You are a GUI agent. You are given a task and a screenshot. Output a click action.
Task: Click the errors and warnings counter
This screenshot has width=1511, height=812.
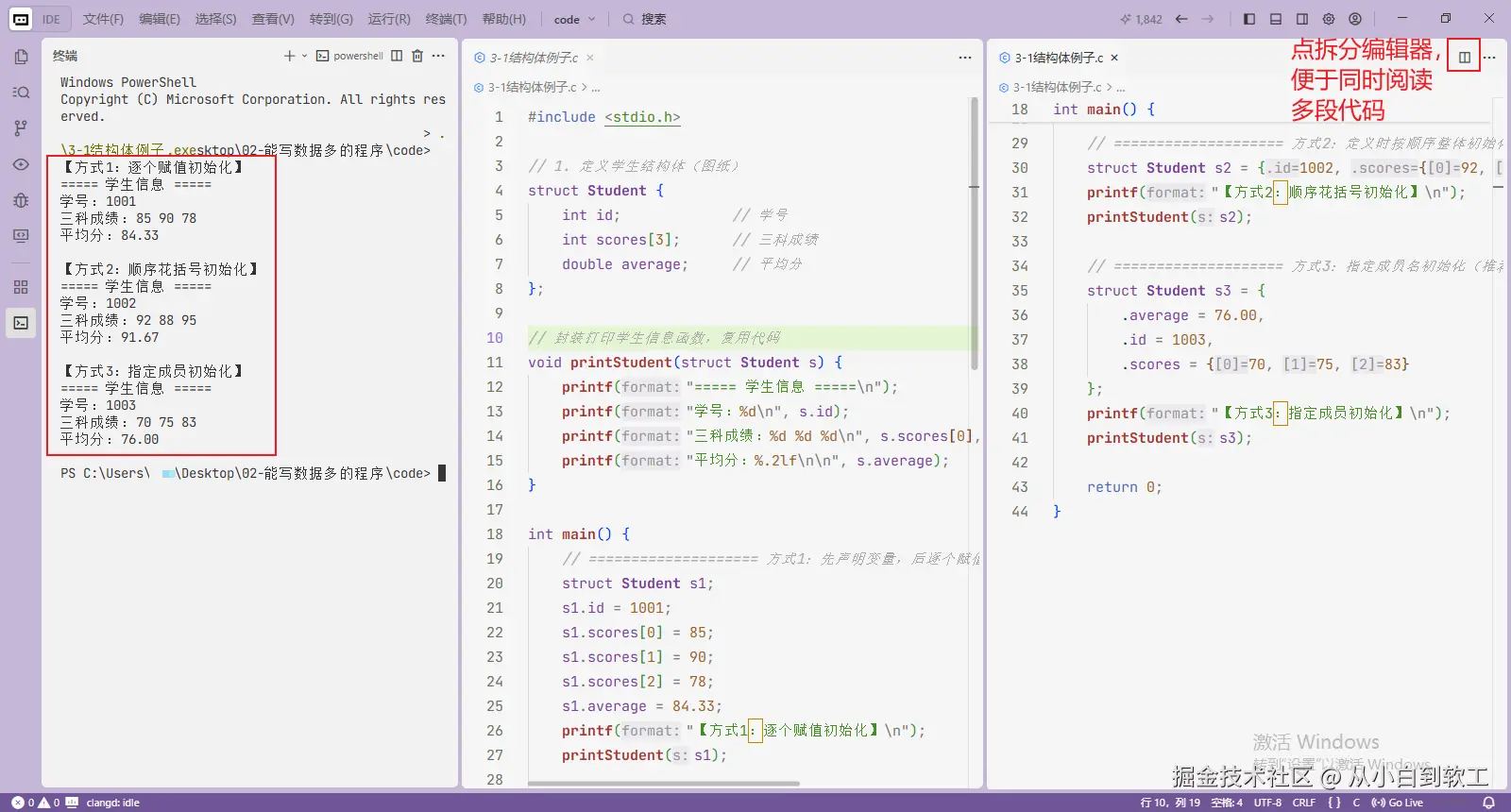(x=36, y=803)
